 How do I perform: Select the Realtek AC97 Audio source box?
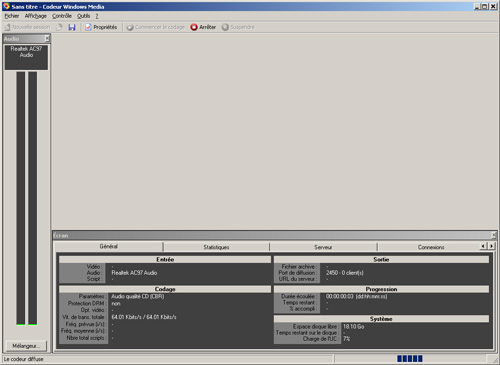(26, 57)
